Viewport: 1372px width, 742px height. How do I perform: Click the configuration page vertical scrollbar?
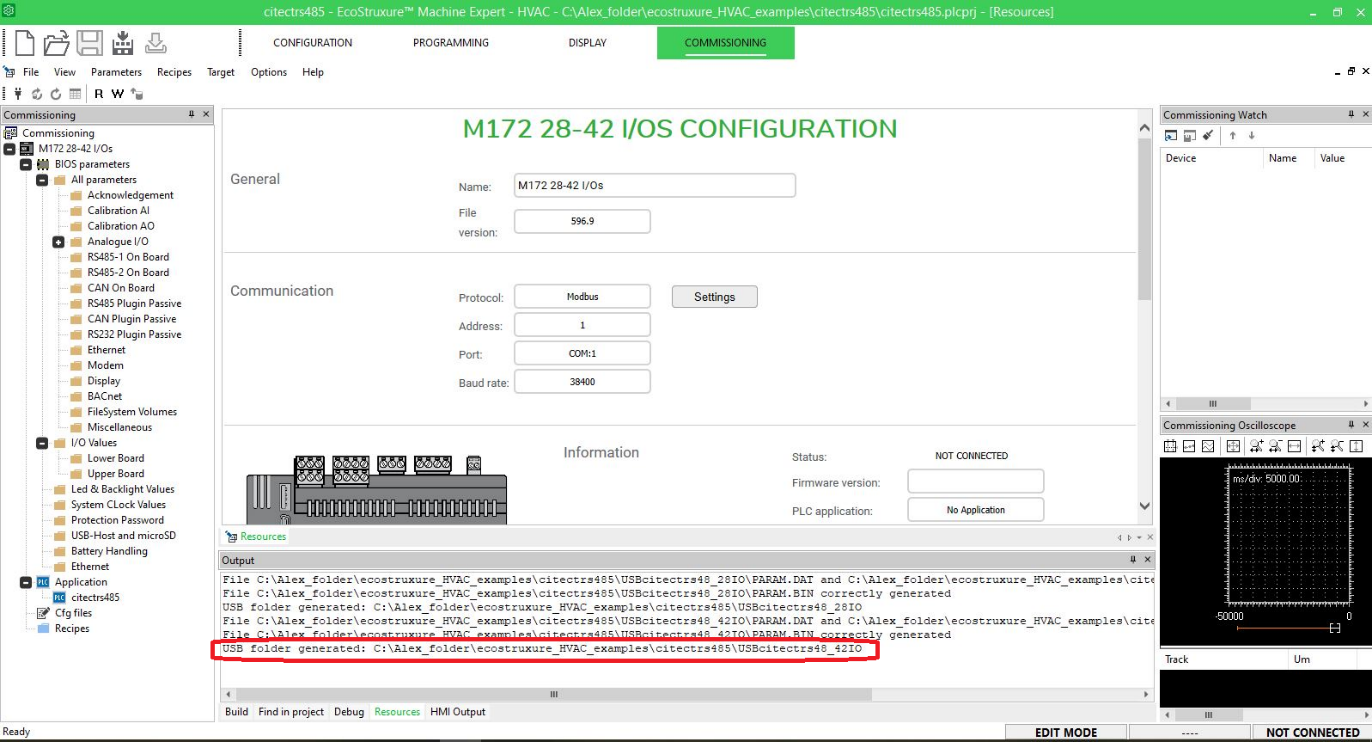point(1145,318)
